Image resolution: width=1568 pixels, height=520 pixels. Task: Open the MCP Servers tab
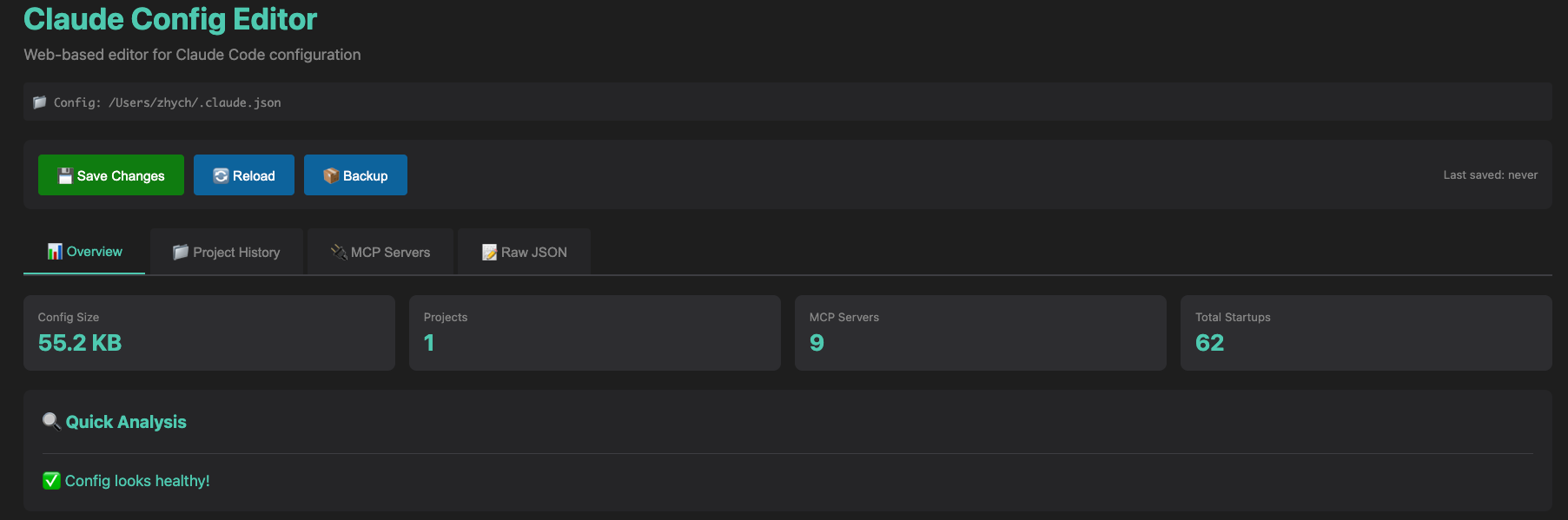tap(380, 252)
